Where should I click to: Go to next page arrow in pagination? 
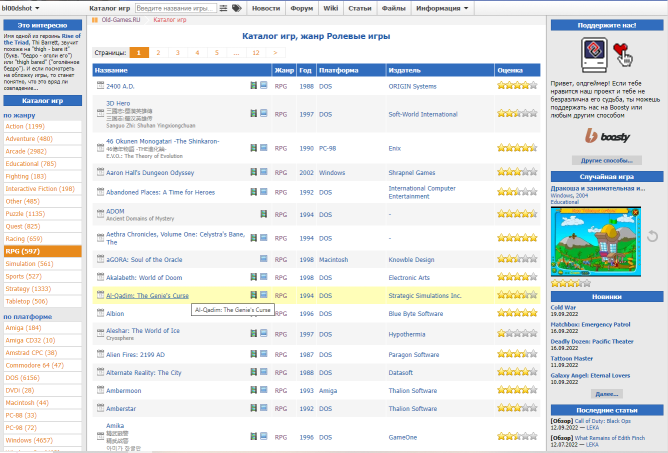pyautogui.click(x=284, y=52)
